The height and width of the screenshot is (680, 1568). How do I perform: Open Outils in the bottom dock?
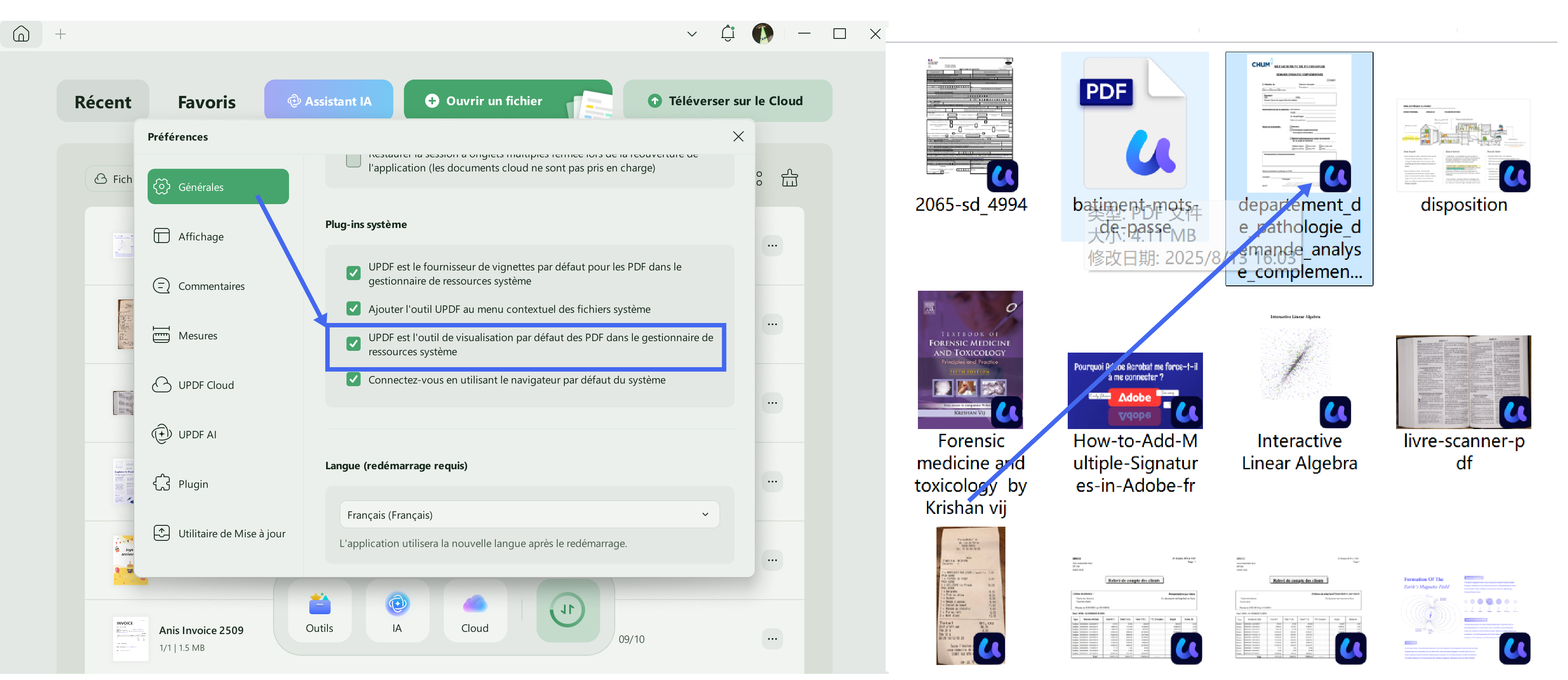(320, 611)
